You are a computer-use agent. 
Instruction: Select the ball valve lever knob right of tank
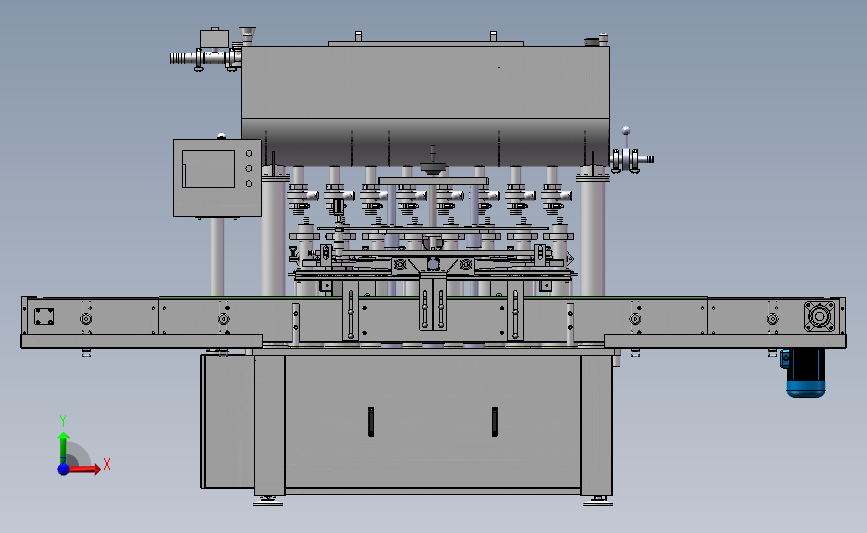pos(626,130)
